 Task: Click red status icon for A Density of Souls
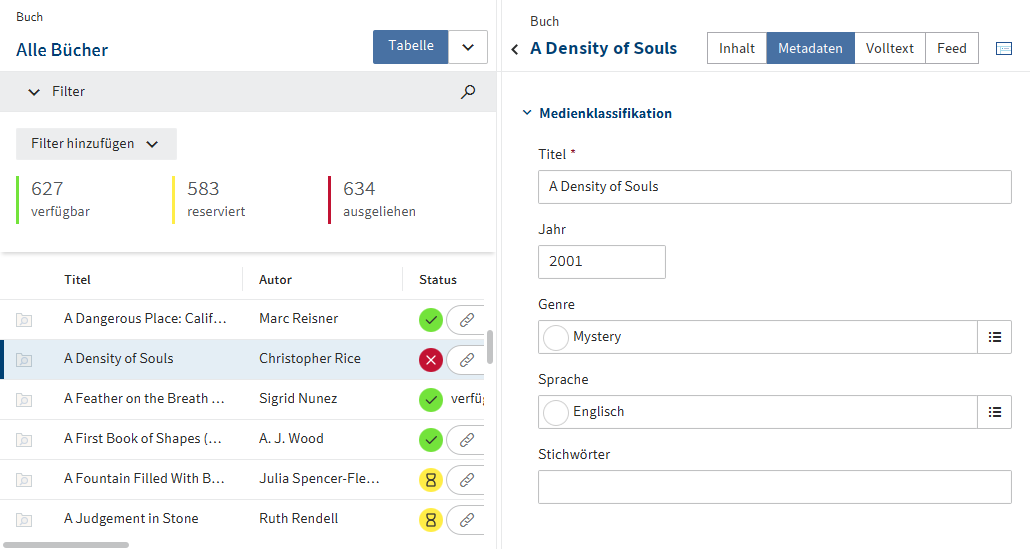click(x=431, y=360)
